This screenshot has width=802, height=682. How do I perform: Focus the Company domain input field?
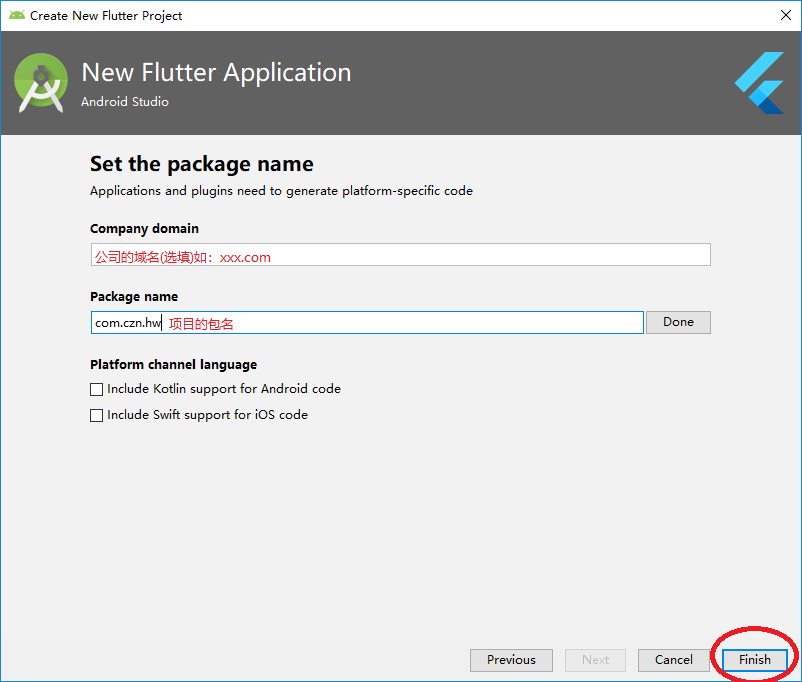coord(400,255)
